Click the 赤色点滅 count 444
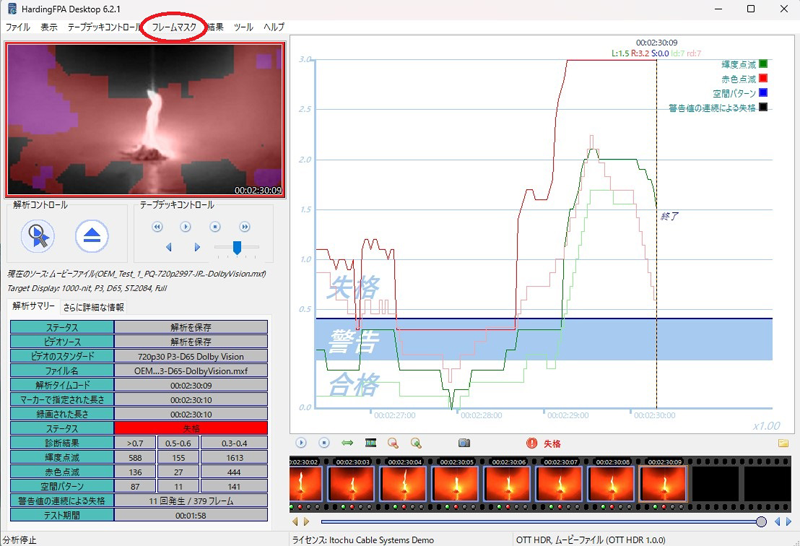 tap(234, 472)
